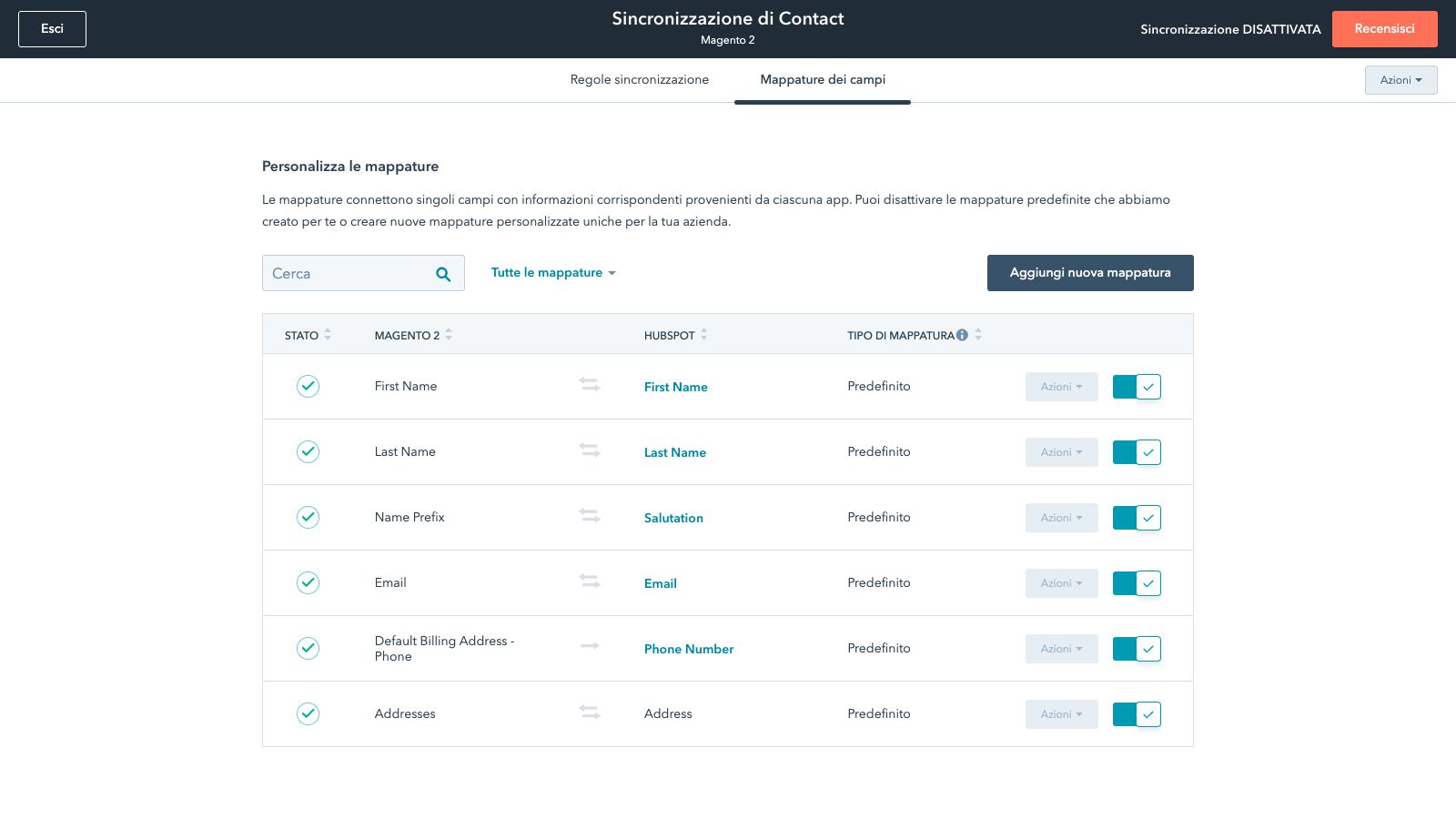Open Azioni dropdown for Phone Number row
Screen dimensions: 1456x819
coord(1061,649)
